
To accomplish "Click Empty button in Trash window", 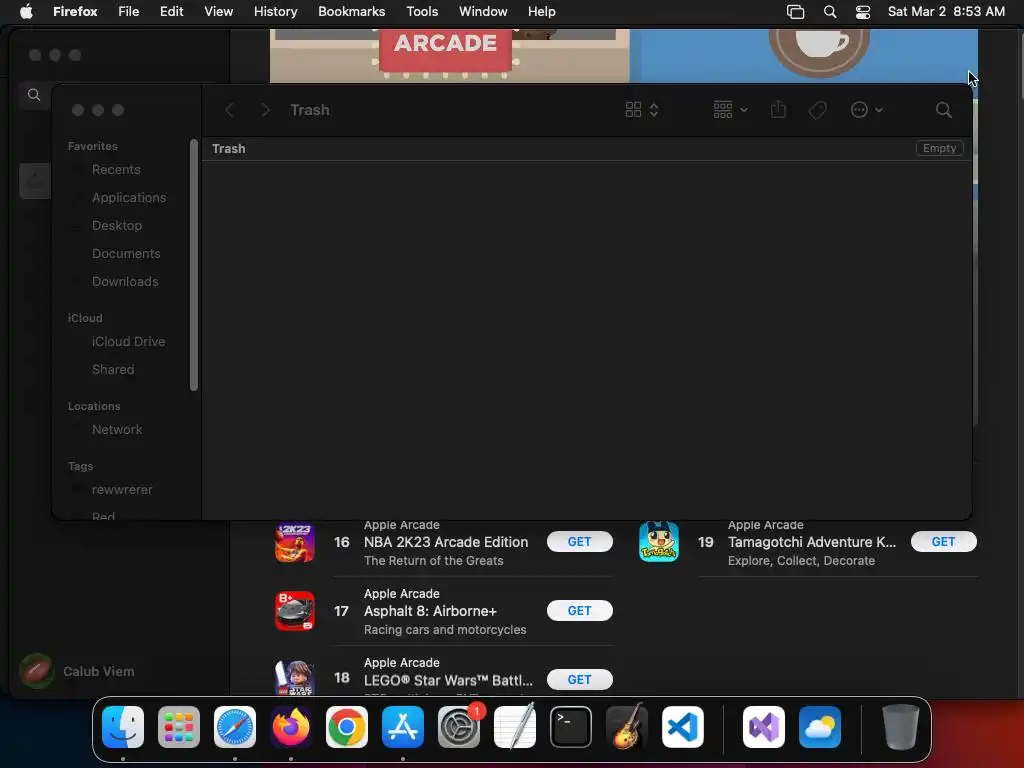I will coord(939,148).
